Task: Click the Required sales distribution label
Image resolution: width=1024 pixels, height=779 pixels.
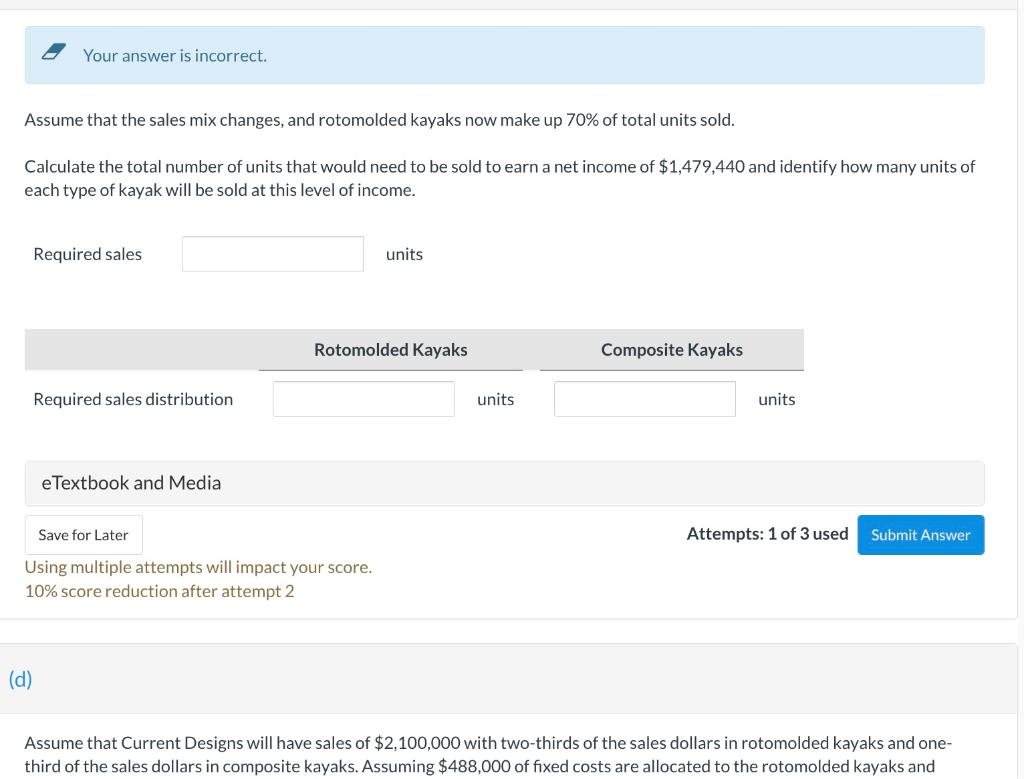Action: click(133, 399)
